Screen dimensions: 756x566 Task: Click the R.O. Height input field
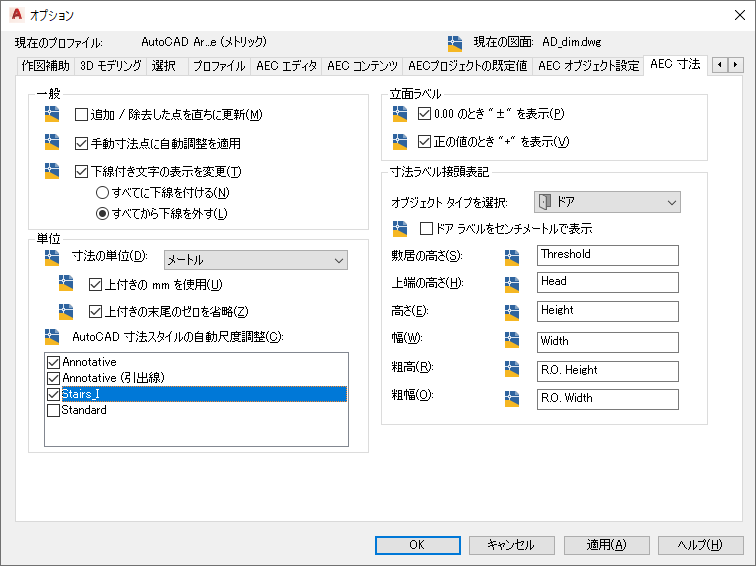coord(608,371)
